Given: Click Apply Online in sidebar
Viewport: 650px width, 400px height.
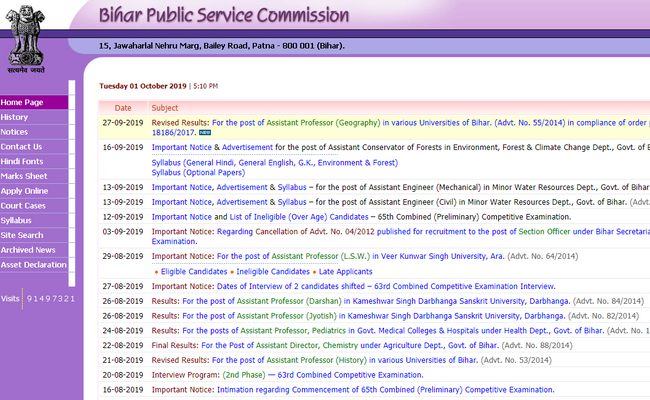Looking at the screenshot, I should pyautogui.click(x=24, y=191).
